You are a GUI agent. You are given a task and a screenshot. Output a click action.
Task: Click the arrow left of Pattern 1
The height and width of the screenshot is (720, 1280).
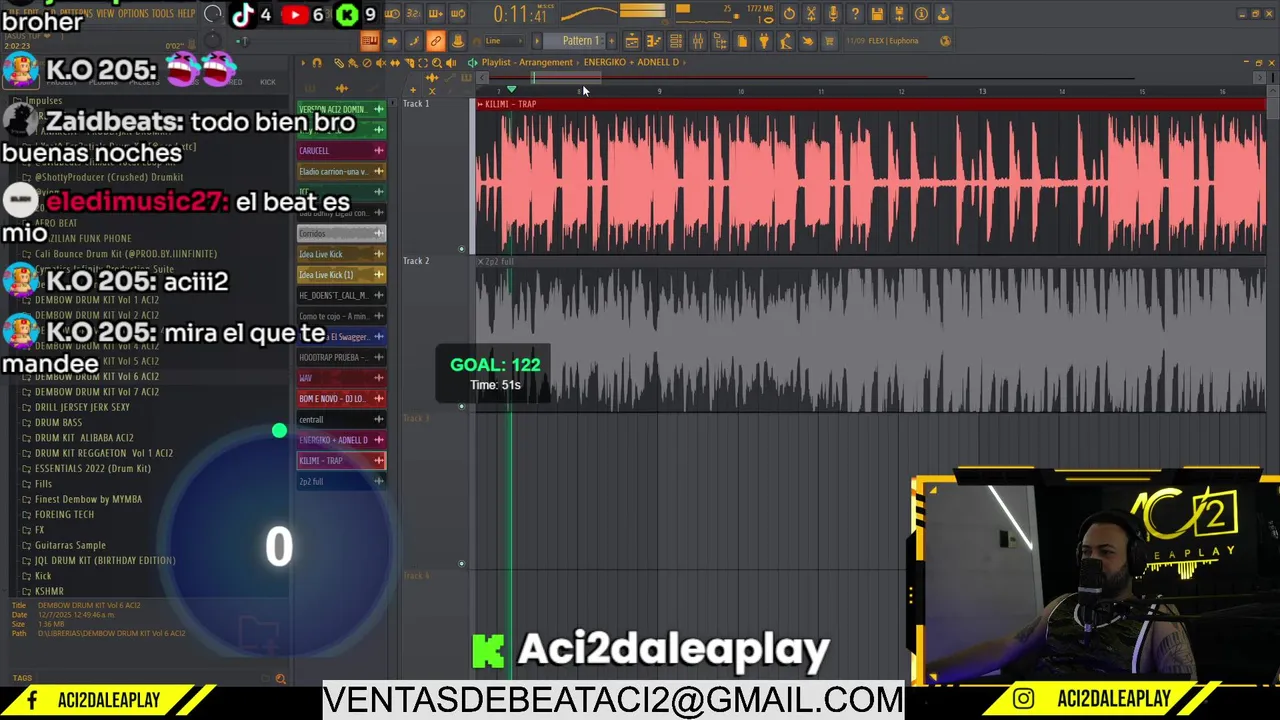pos(537,41)
